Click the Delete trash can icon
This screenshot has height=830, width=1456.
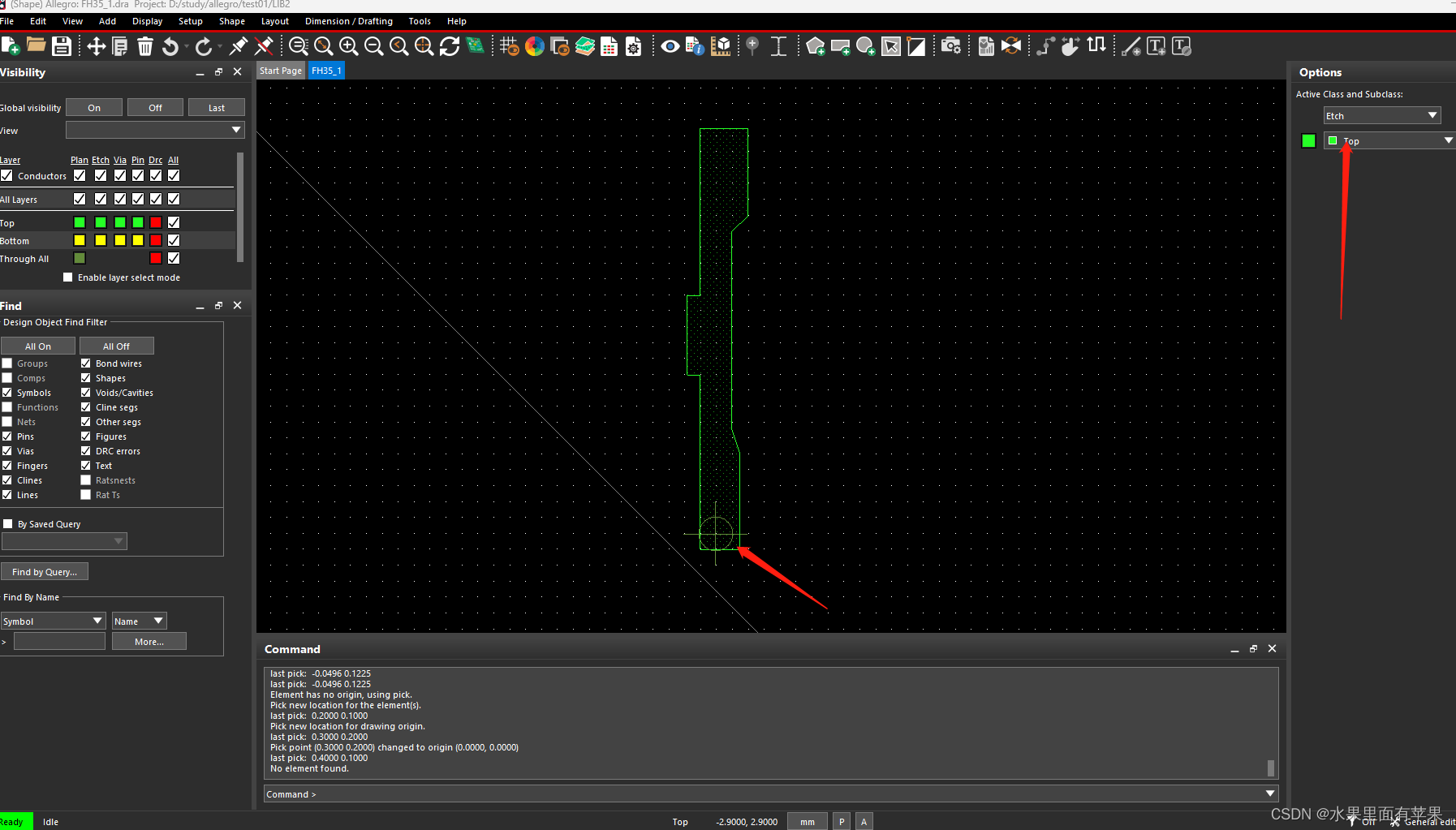coord(145,46)
